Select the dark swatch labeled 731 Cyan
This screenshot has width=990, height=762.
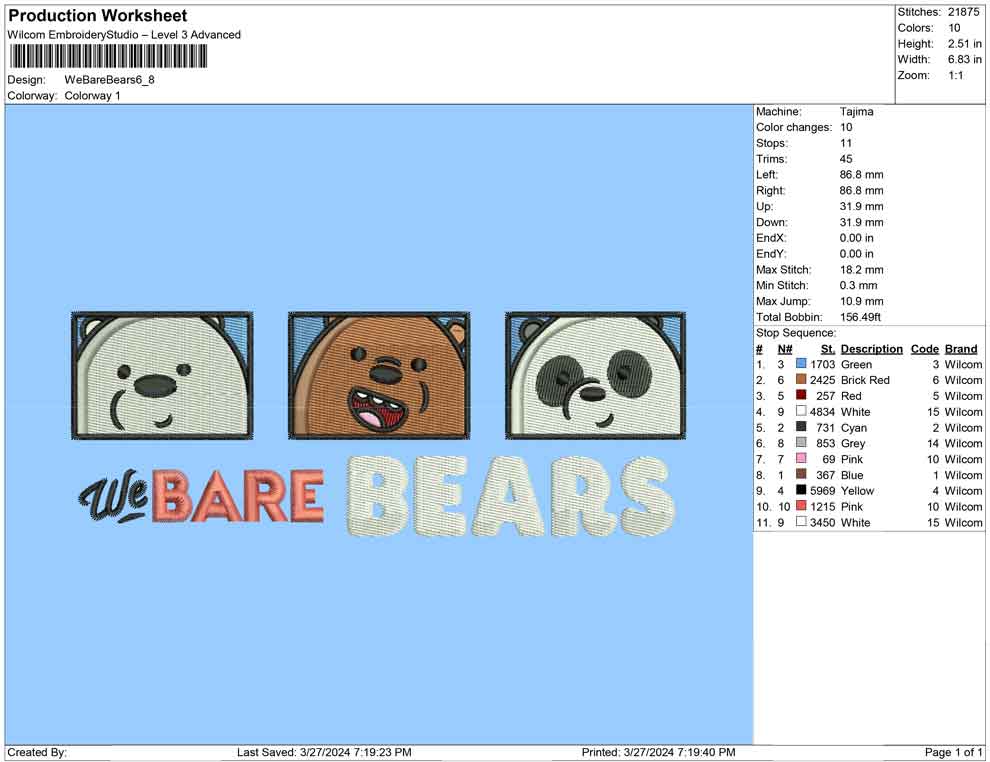(801, 427)
